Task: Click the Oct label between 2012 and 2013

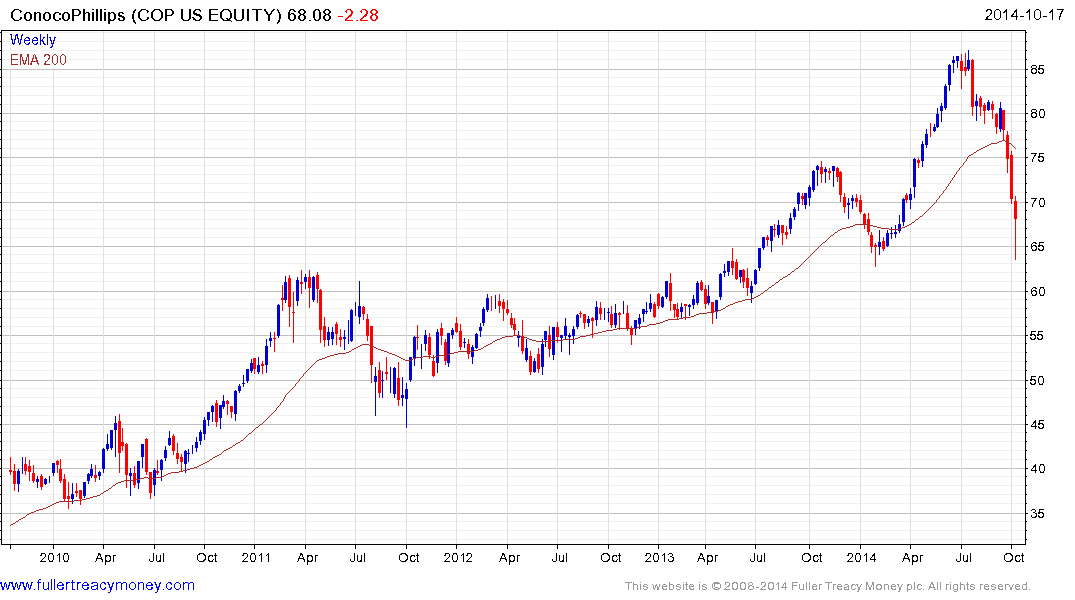Action: click(x=610, y=557)
